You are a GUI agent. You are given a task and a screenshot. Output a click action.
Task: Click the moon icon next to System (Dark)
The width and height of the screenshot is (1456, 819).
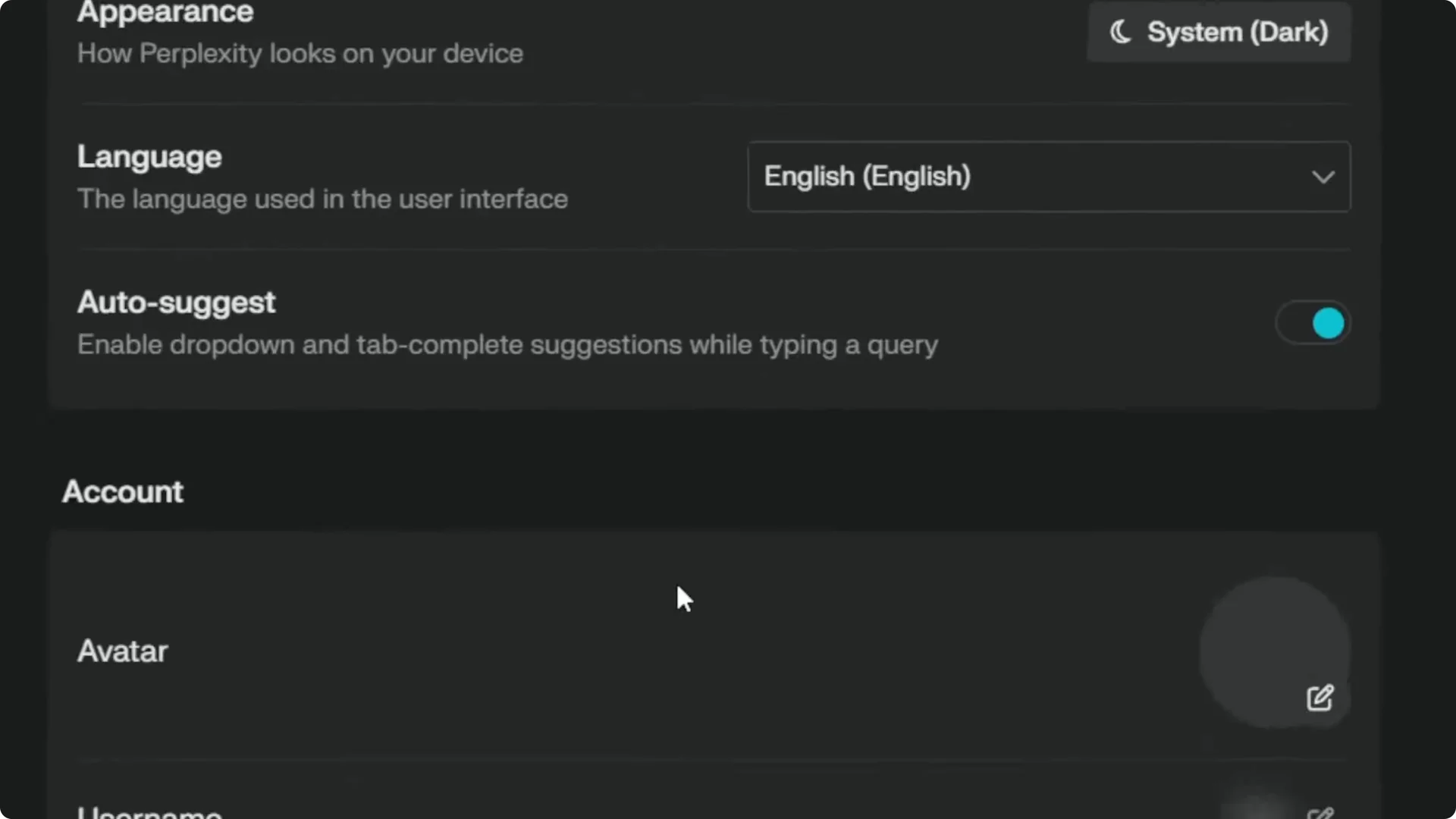(1122, 32)
